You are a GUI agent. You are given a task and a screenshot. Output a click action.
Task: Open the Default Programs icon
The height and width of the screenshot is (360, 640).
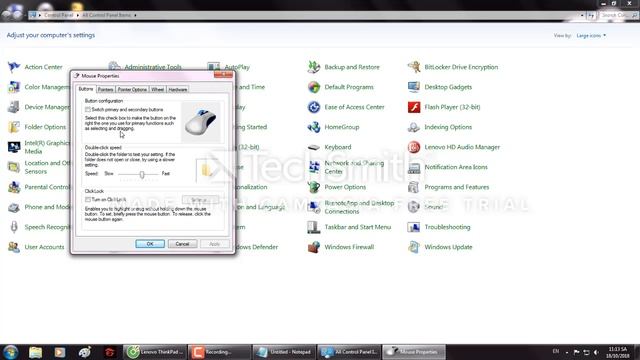(314, 87)
